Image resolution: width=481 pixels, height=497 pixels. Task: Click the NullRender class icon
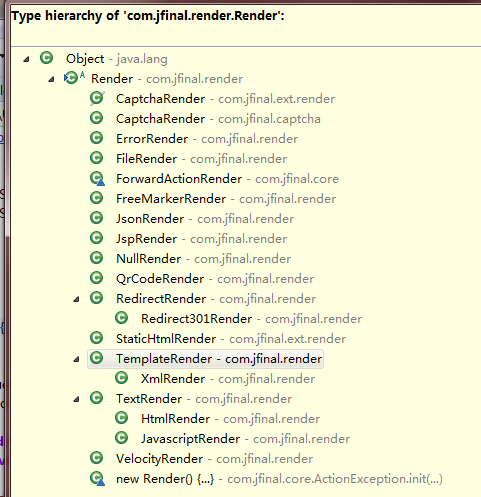pyautogui.click(x=97, y=258)
